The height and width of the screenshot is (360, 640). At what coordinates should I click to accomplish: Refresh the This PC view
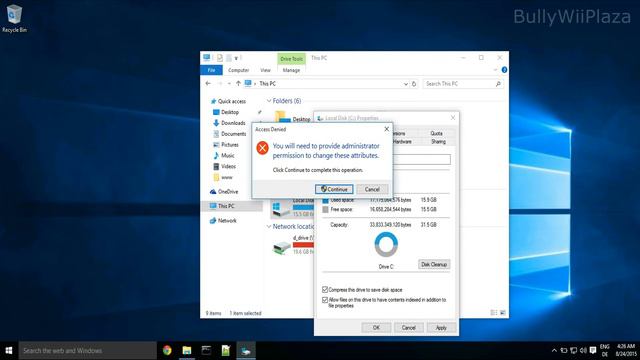point(414,84)
